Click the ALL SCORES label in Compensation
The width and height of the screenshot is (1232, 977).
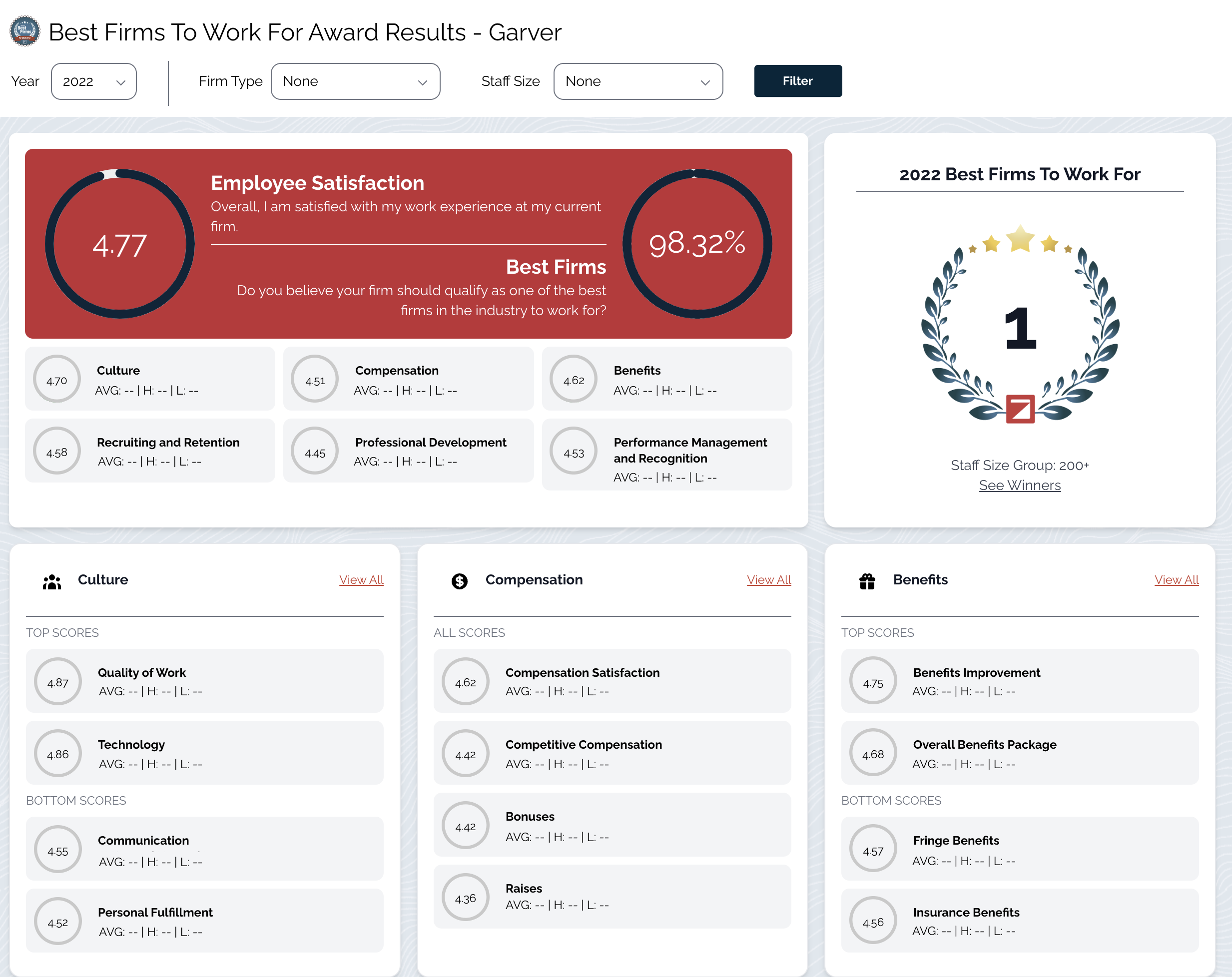tap(469, 633)
